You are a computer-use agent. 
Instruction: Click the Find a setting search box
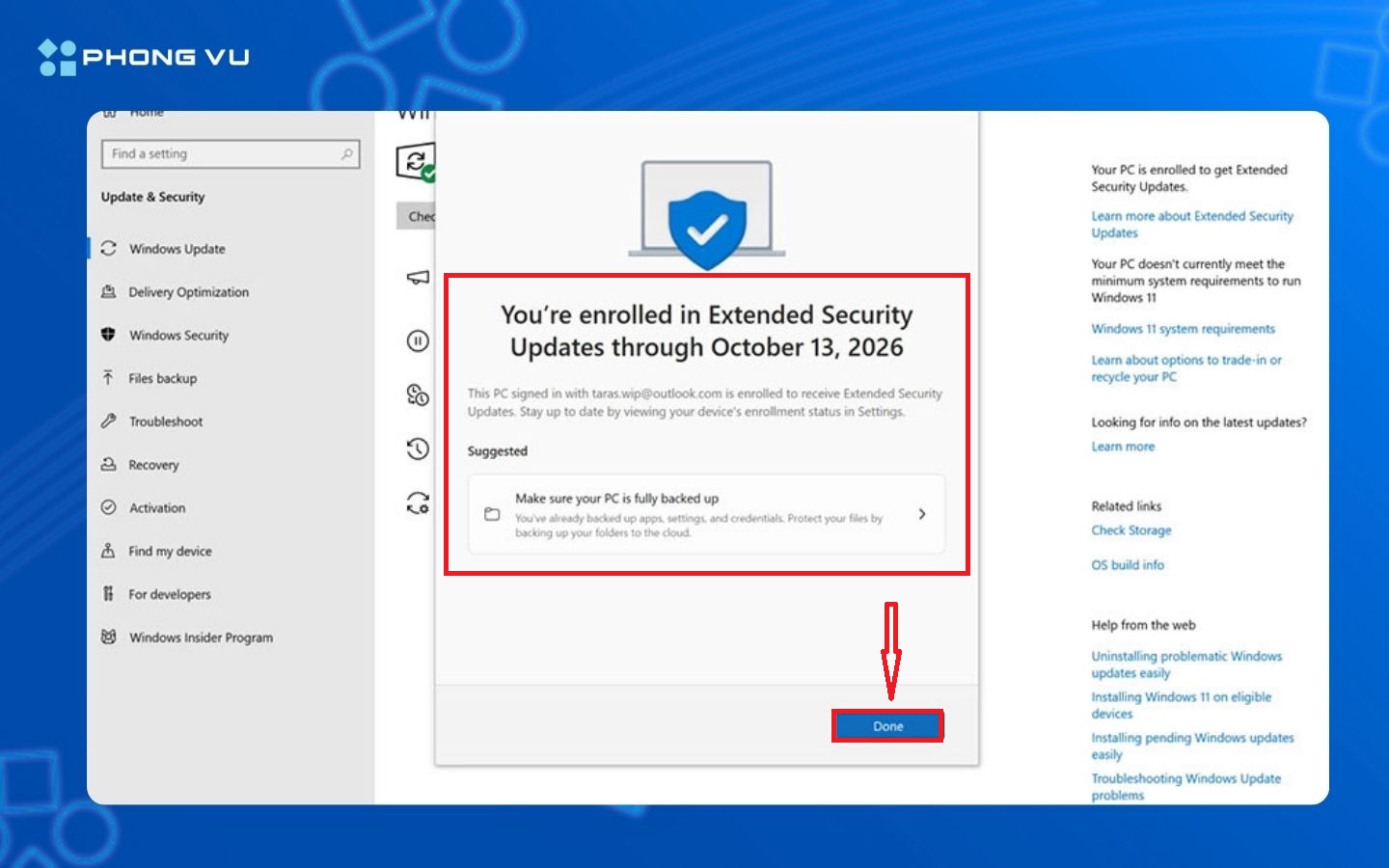click(x=231, y=154)
